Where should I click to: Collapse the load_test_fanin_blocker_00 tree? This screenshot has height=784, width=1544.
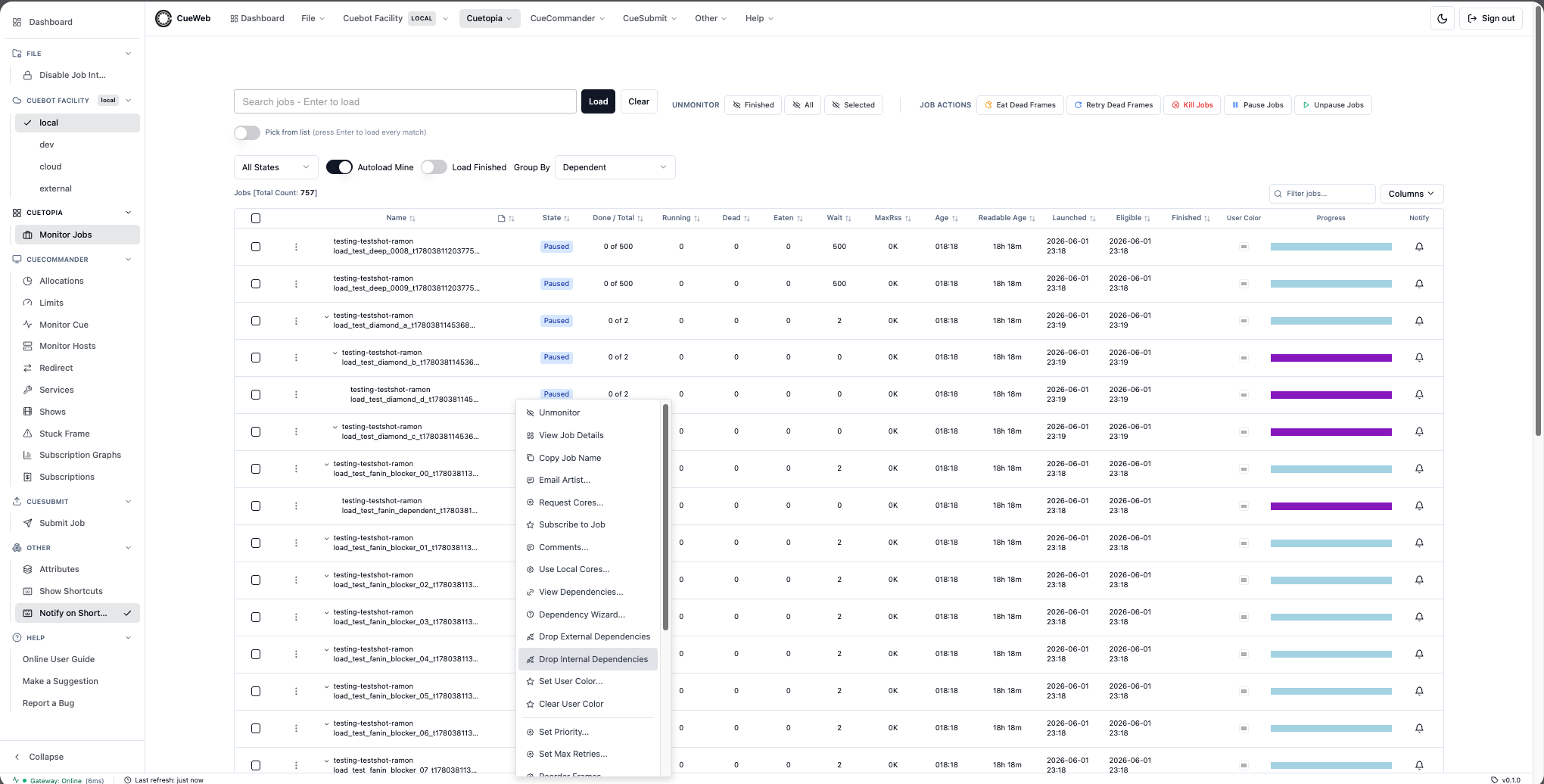[x=327, y=465]
